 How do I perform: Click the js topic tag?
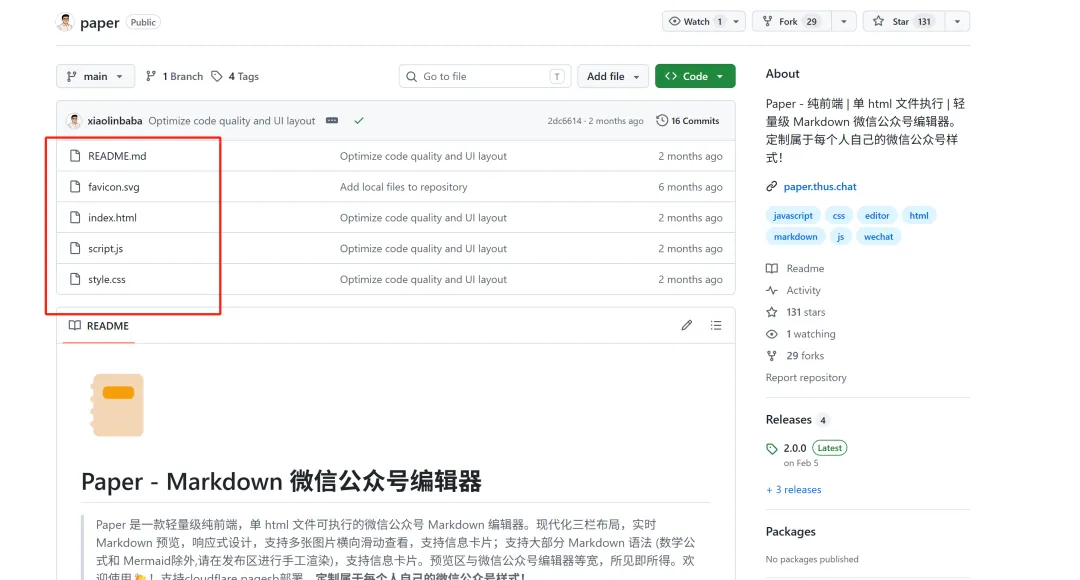pos(840,237)
